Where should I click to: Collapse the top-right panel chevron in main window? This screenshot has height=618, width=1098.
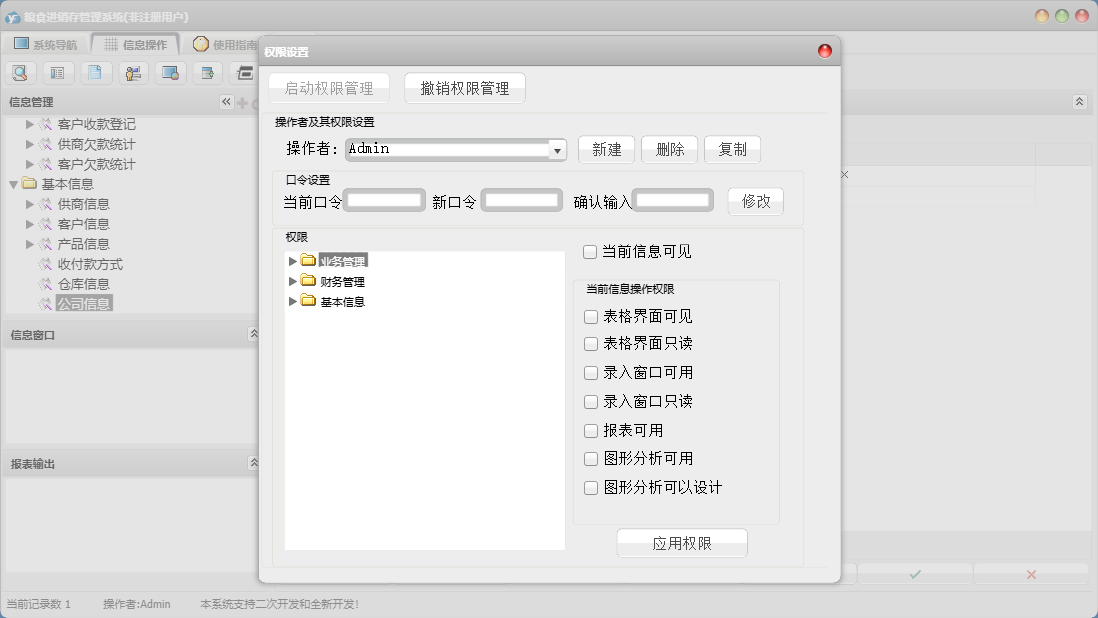[1079, 102]
